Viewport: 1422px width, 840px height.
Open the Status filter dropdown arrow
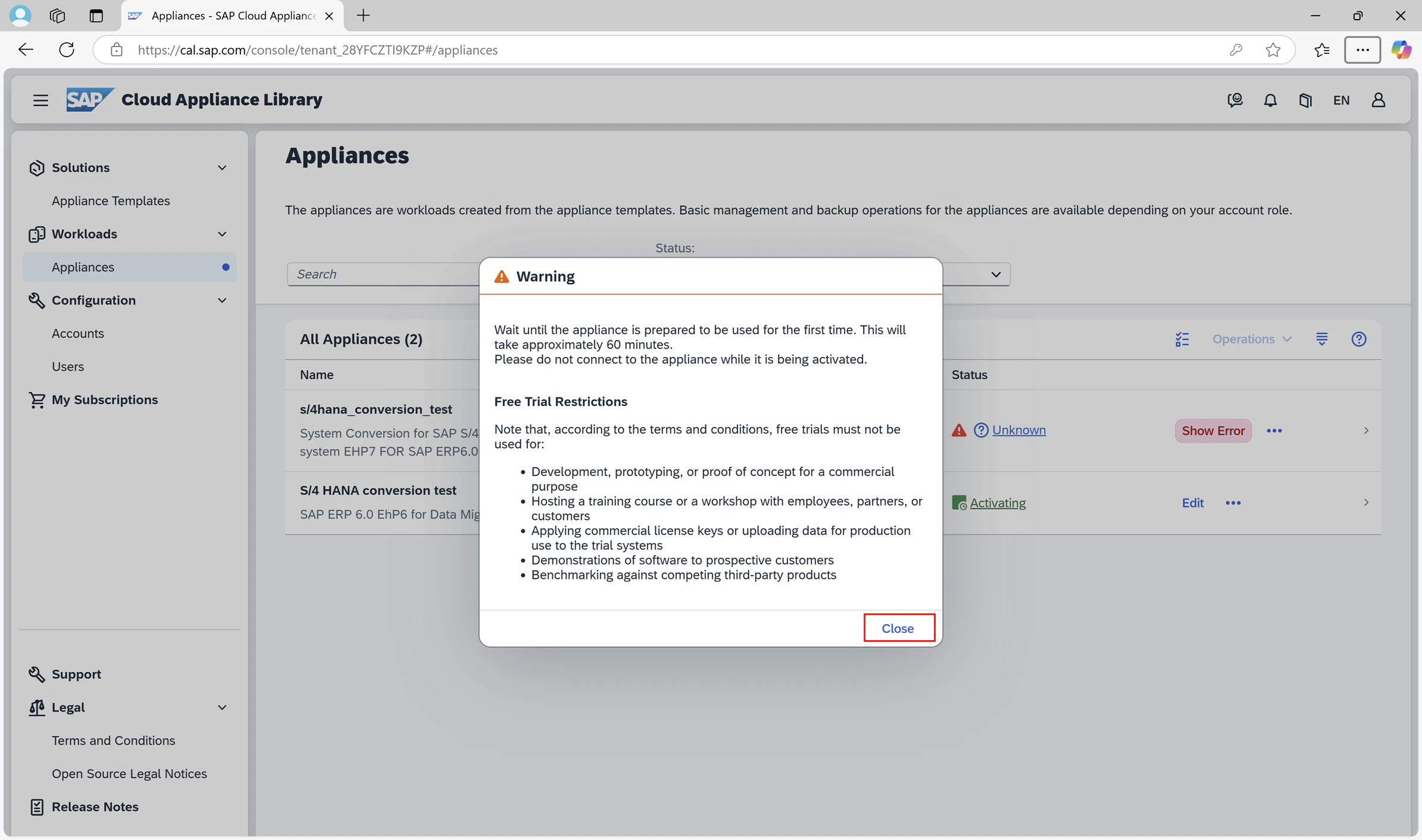click(x=996, y=274)
